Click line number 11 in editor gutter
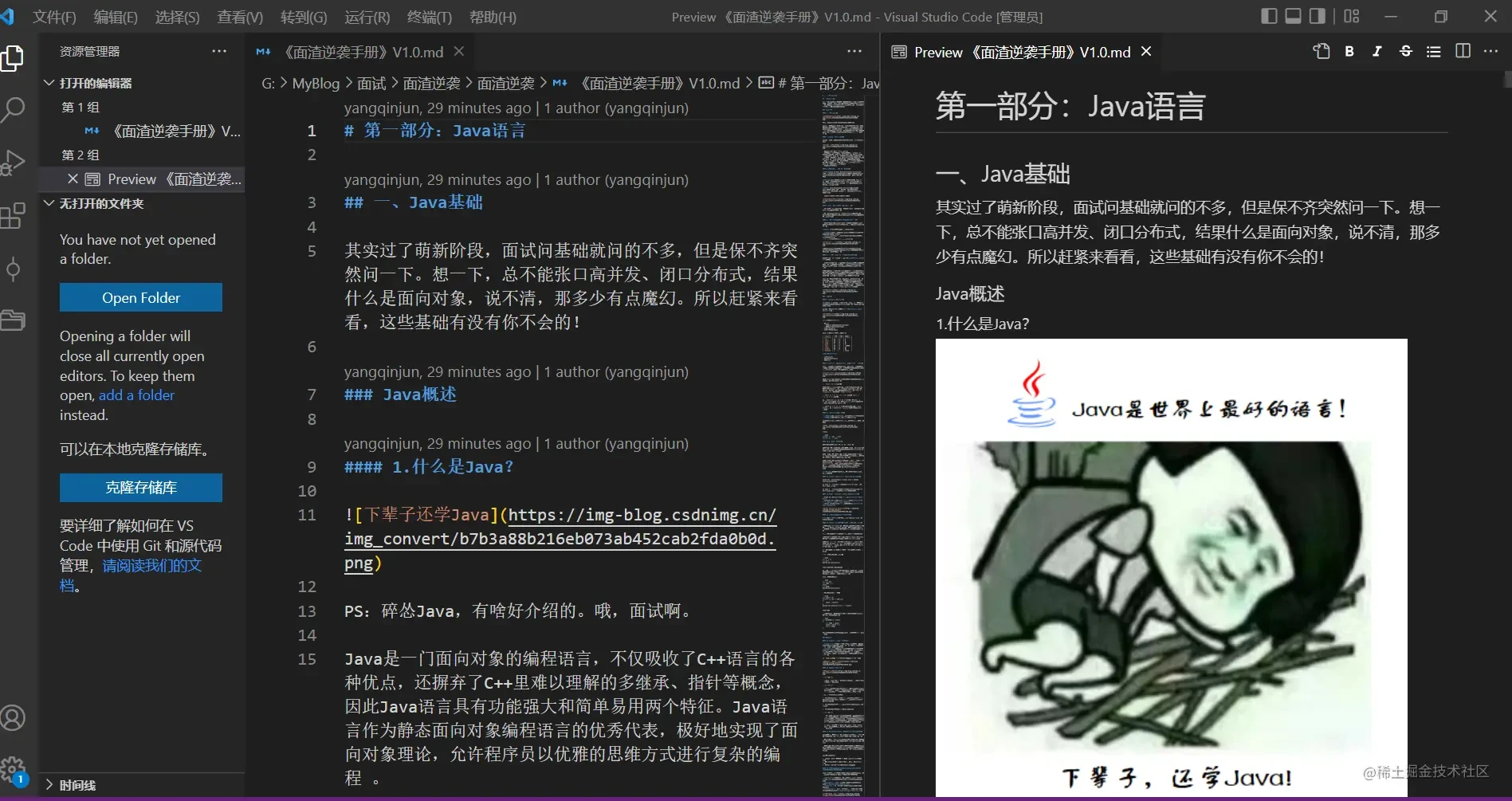 click(x=307, y=515)
